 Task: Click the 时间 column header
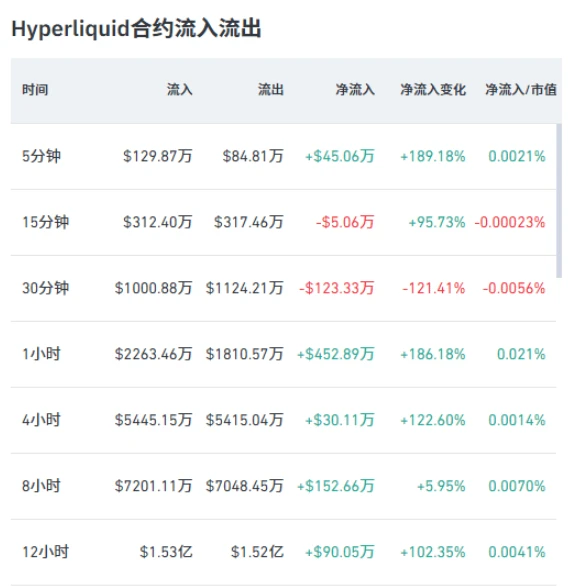click(35, 90)
